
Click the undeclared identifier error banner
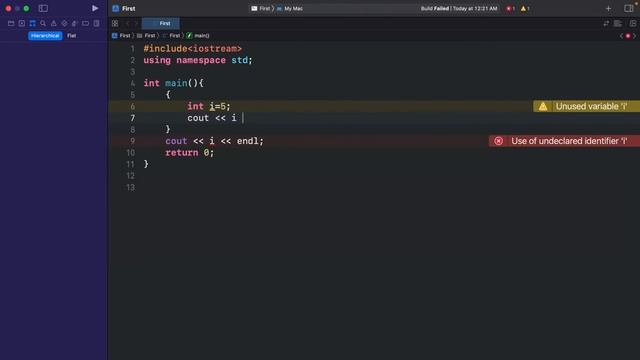coord(564,141)
